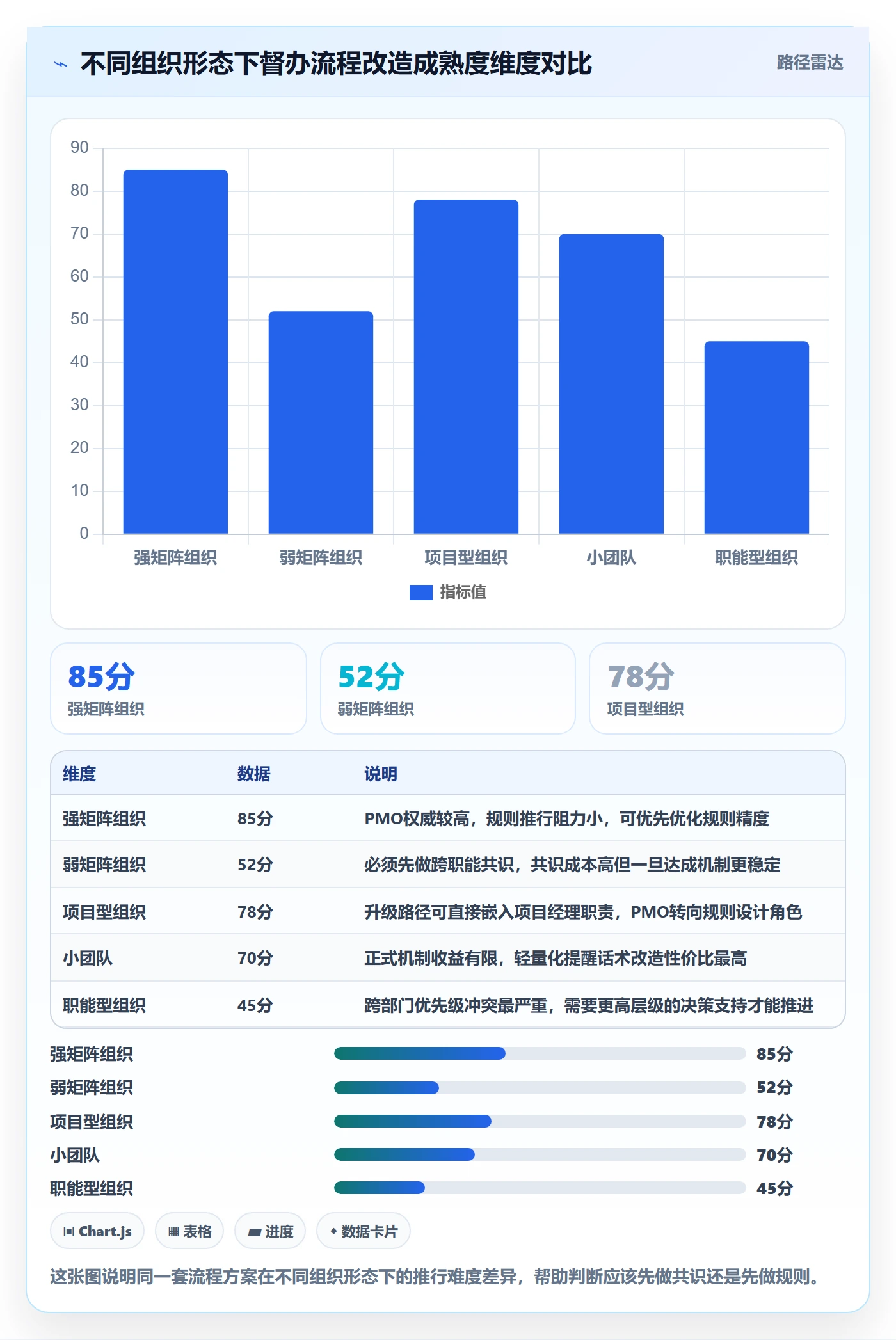Image resolution: width=896 pixels, height=1340 pixels.
Task: Click the 小团队 x-axis label
Action: [x=611, y=558]
